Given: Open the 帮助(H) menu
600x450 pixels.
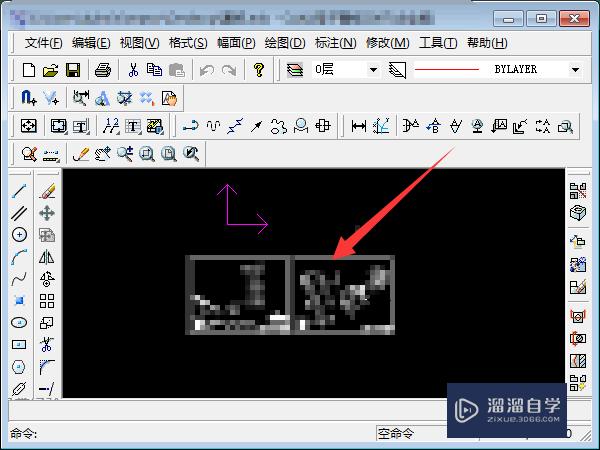Looking at the screenshot, I should click(x=487, y=42).
